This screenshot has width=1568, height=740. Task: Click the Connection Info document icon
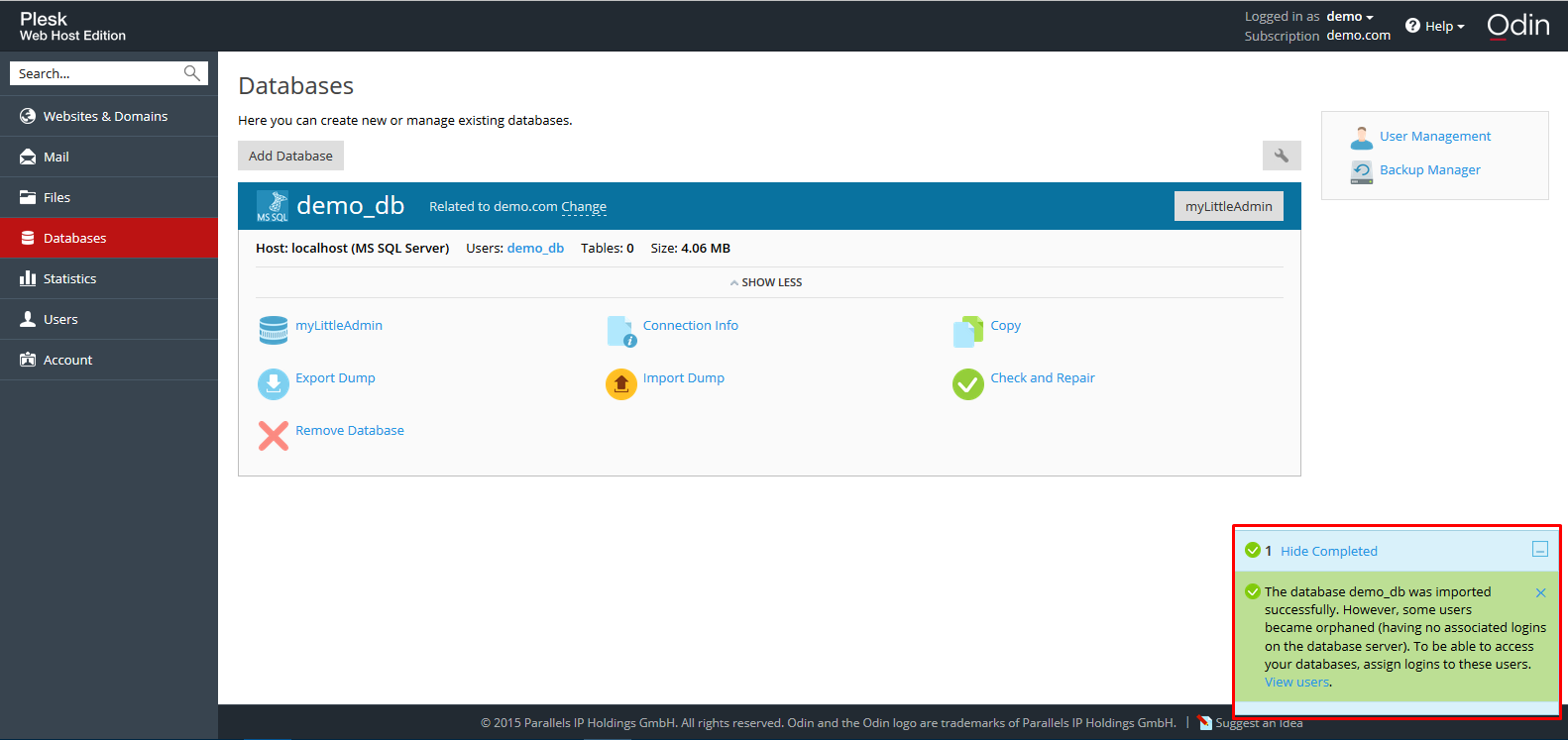tap(621, 331)
